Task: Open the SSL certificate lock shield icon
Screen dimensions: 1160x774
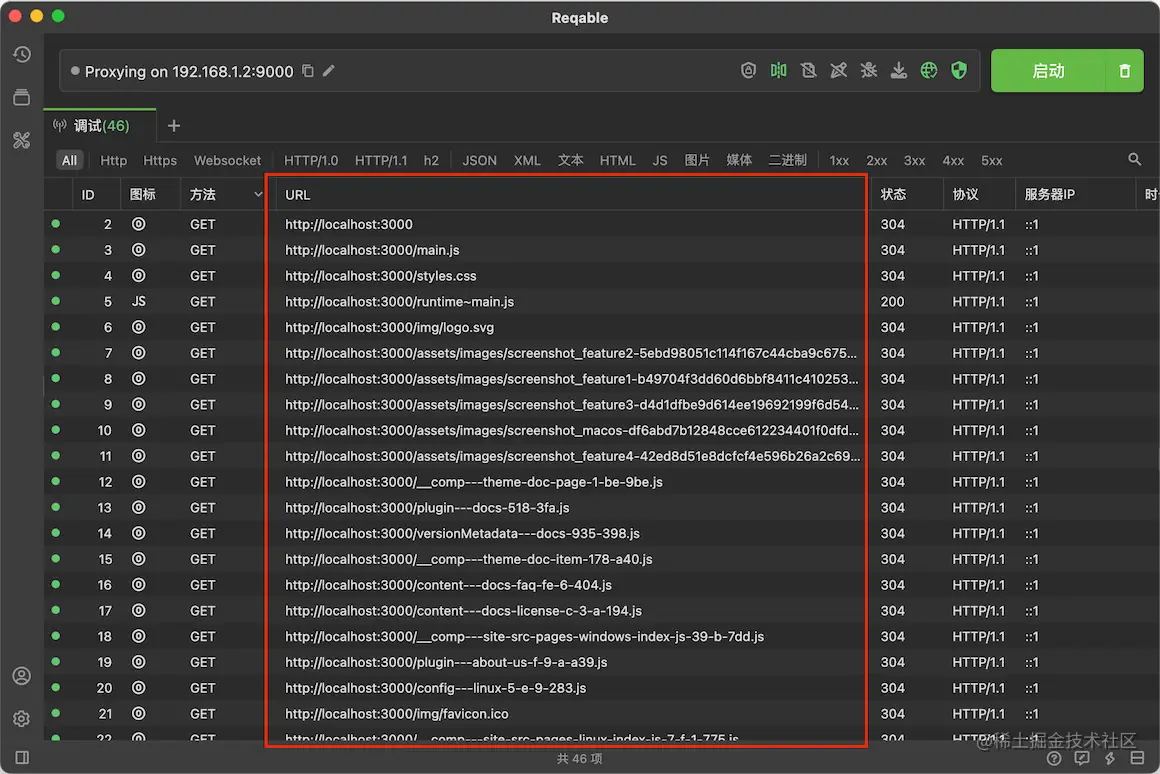Action: [x=748, y=70]
